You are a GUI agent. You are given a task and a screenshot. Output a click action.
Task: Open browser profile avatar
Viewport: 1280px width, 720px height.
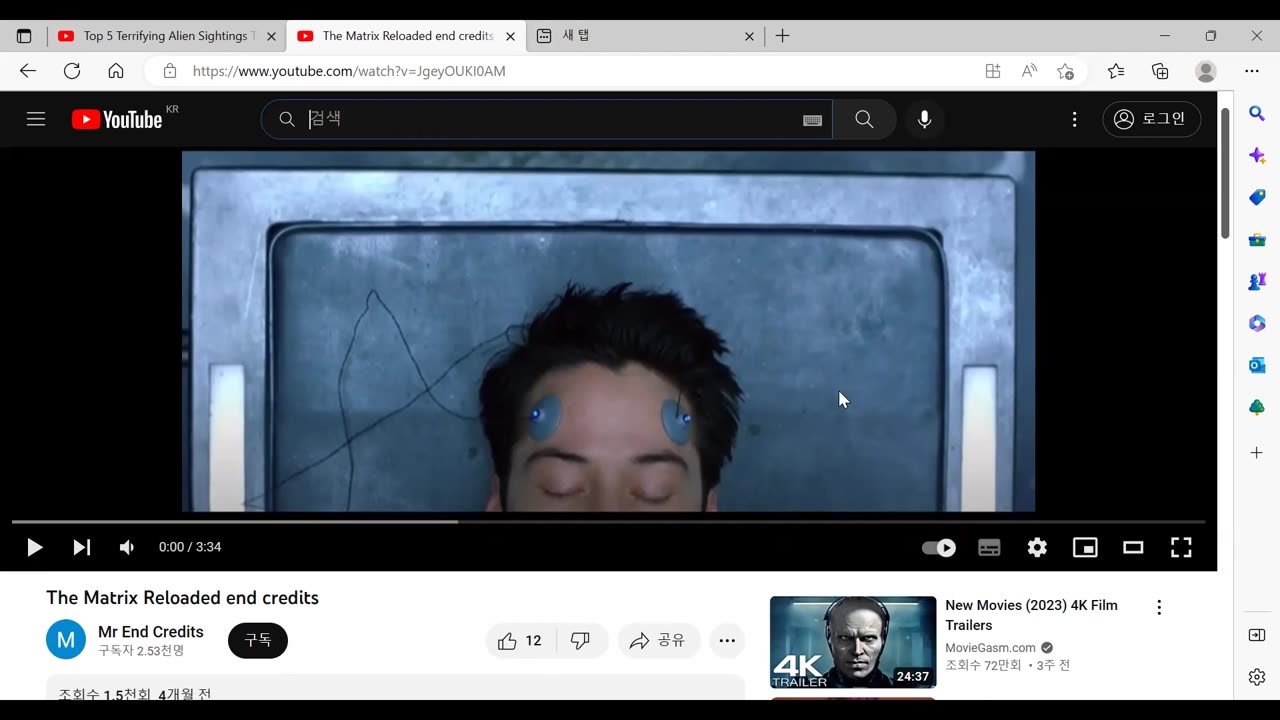click(x=1206, y=71)
